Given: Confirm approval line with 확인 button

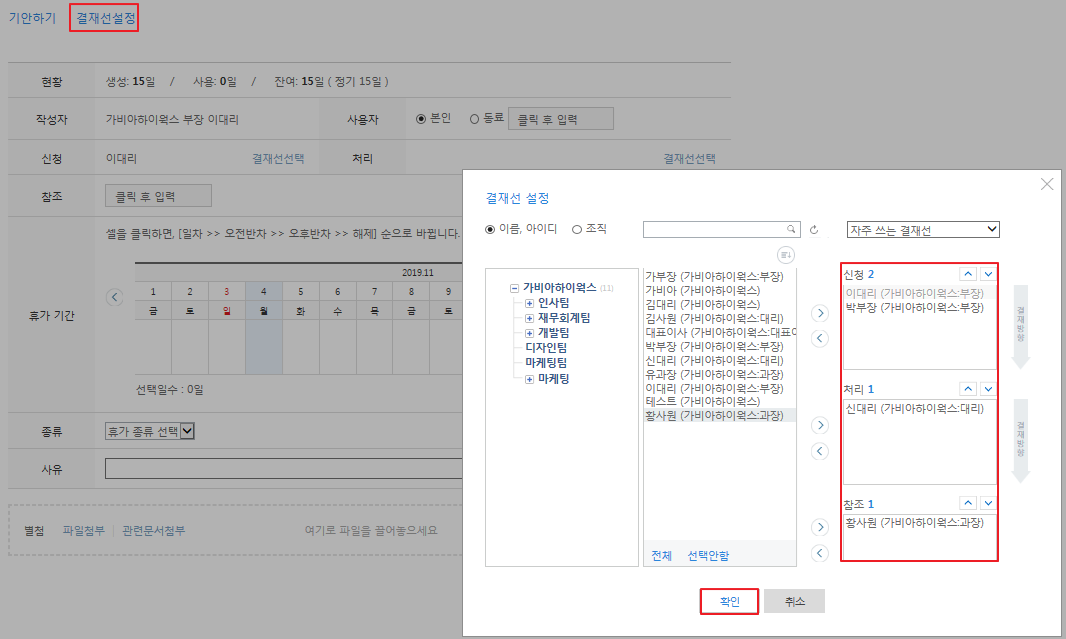Looking at the screenshot, I should pos(729,601).
